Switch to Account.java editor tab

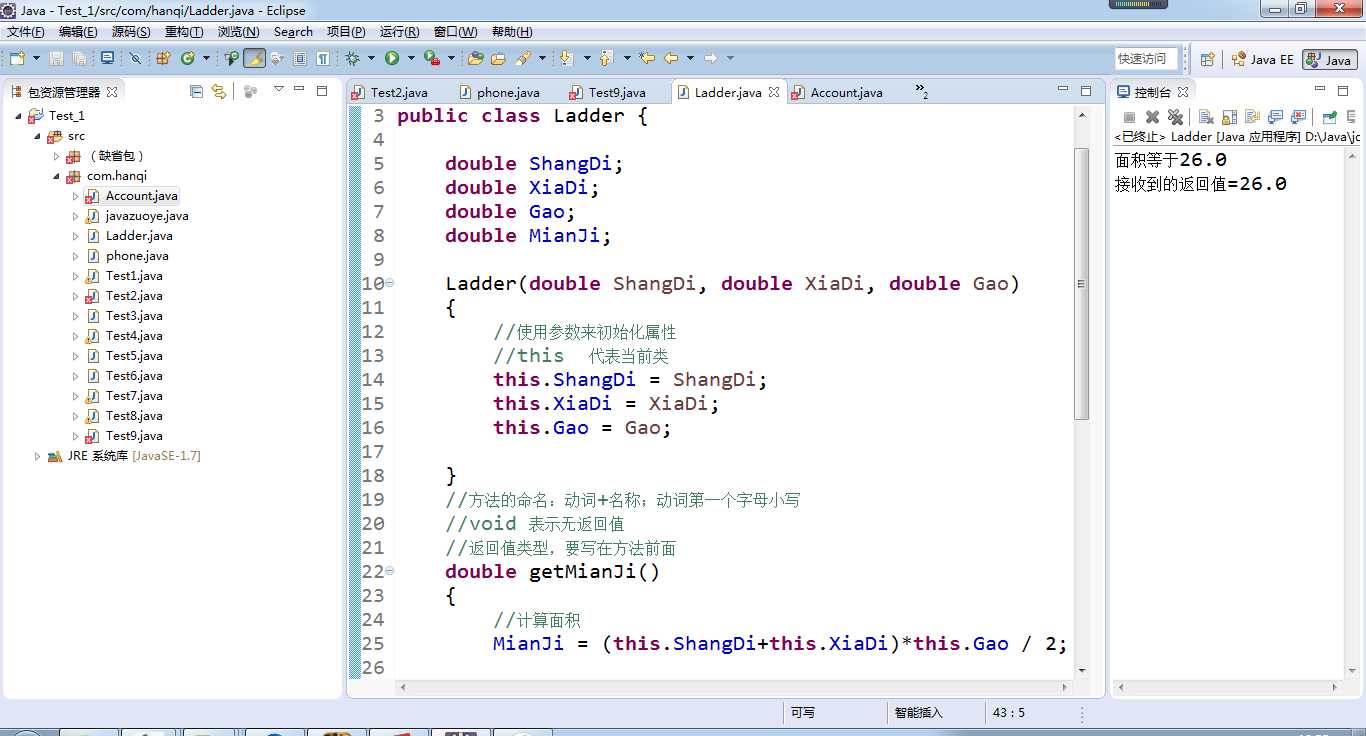point(837,92)
